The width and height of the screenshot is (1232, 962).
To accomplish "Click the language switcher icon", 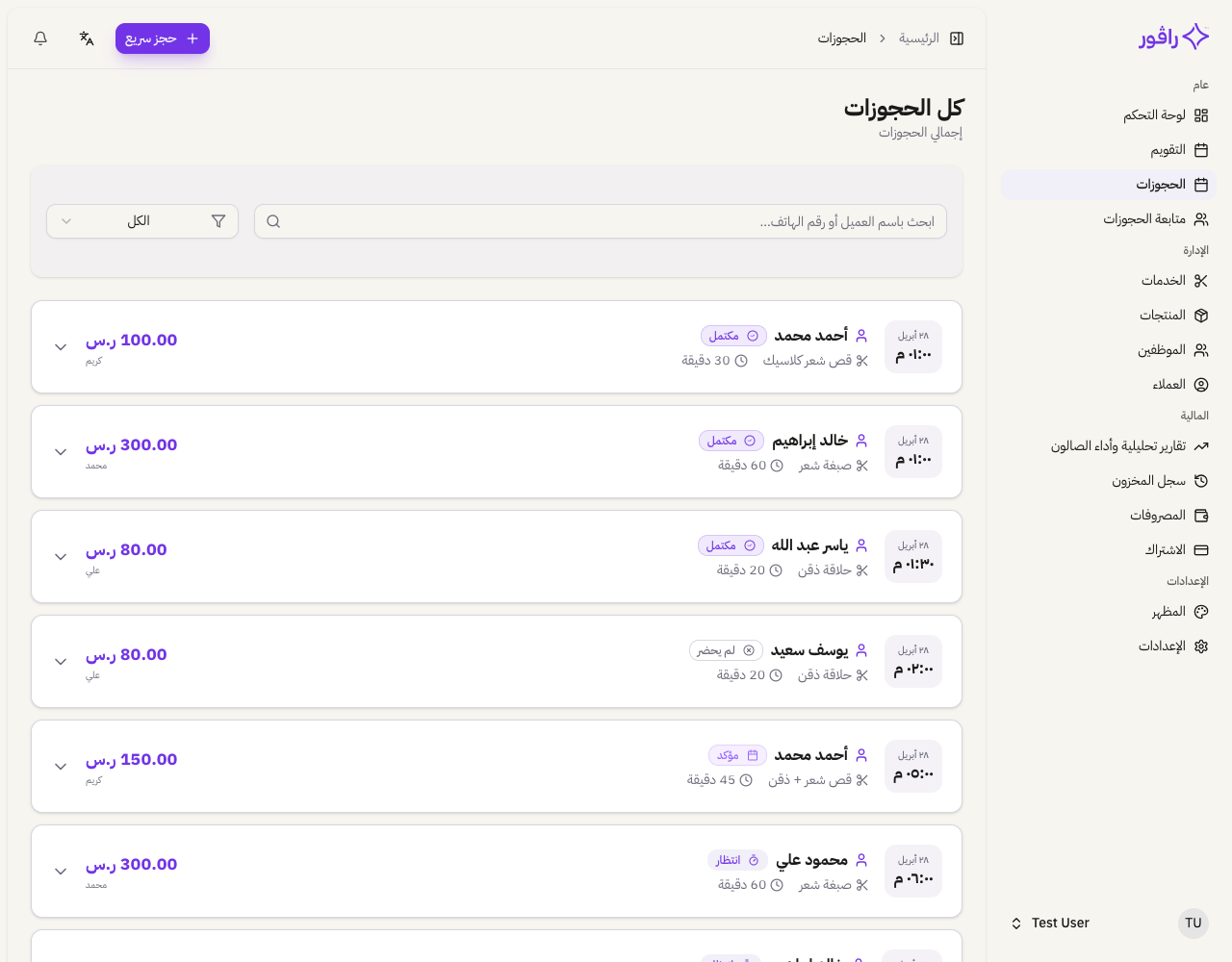I will (x=87, y=38).
